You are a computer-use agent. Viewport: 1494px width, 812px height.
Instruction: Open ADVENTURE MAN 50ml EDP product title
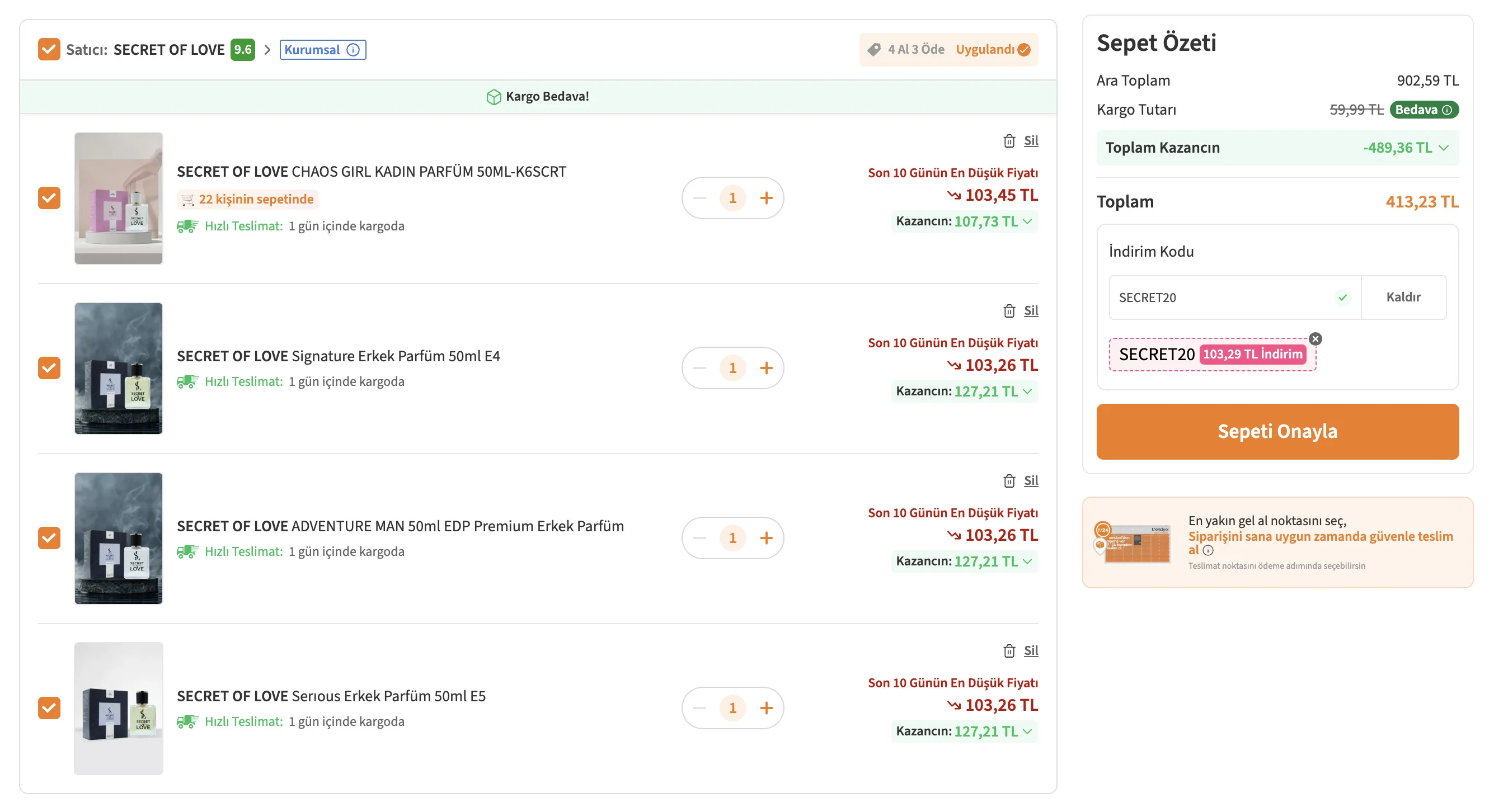pos(400,526)
